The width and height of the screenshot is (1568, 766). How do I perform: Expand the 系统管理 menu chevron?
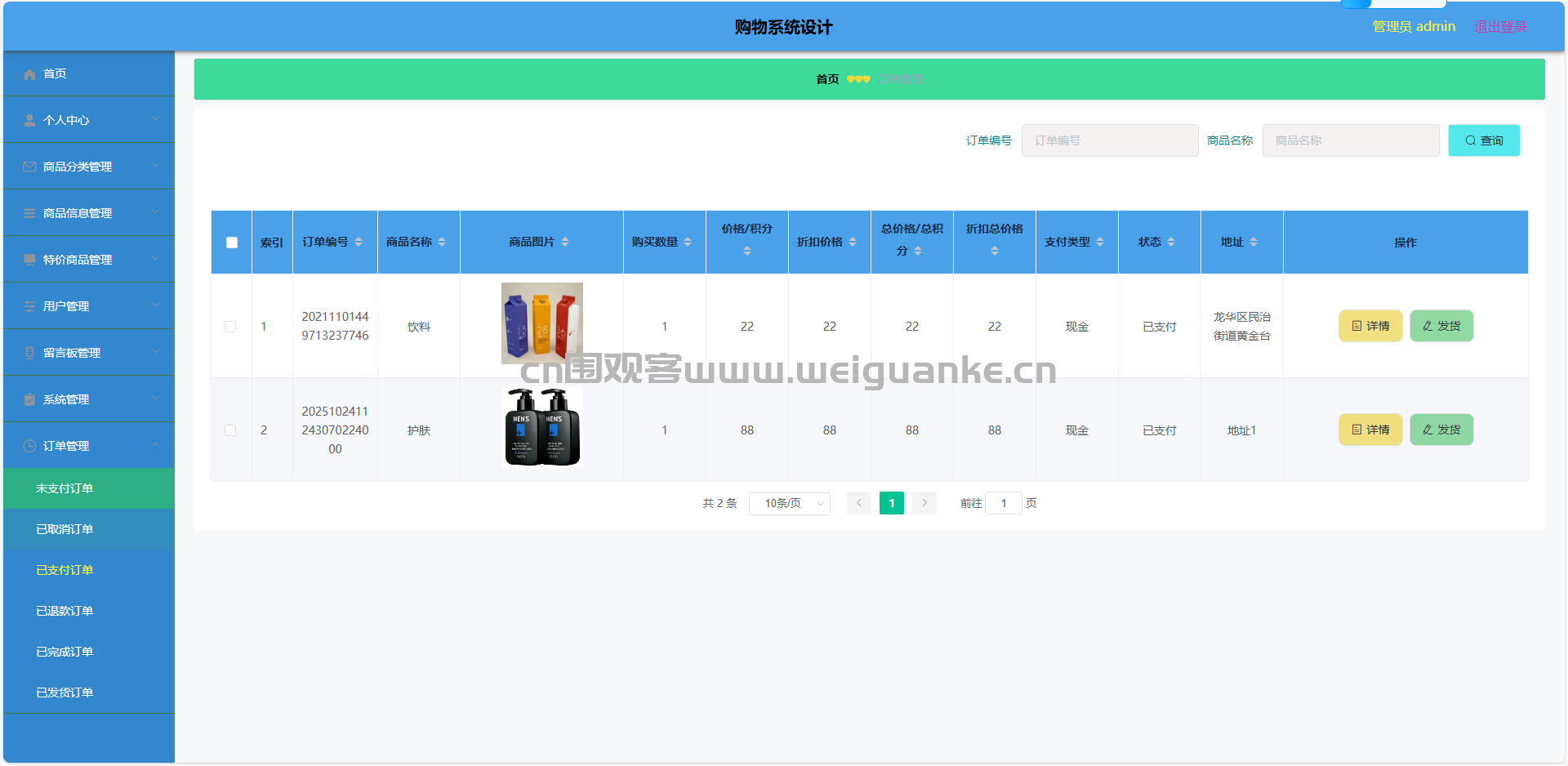point(155,399)
